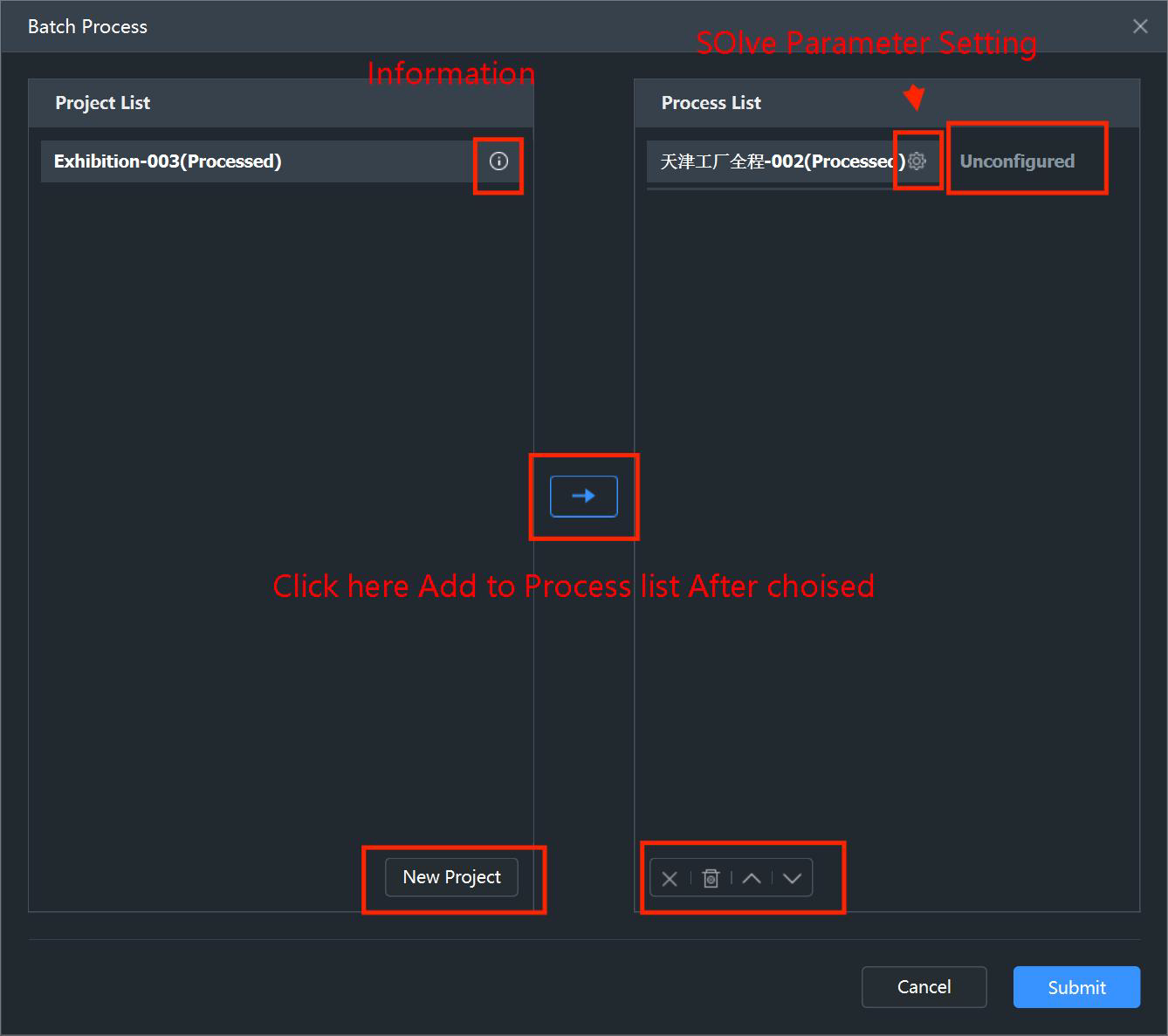1168x1036 pixels.
Task: Open info for Exhibition-003 project
Action: [498, 161]
